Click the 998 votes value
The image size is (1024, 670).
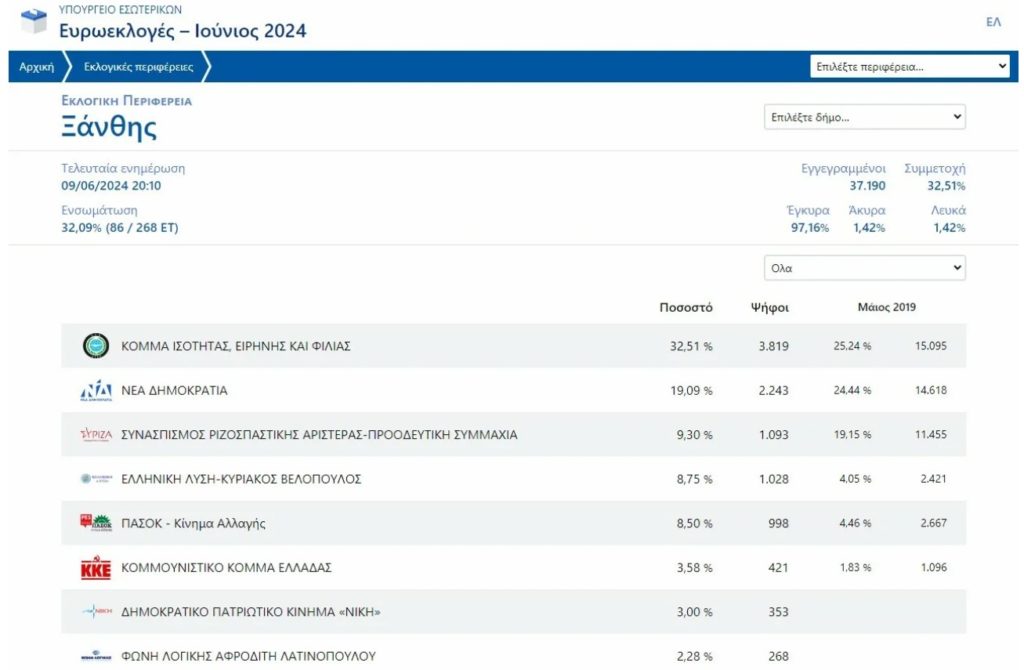coord(778,523)
